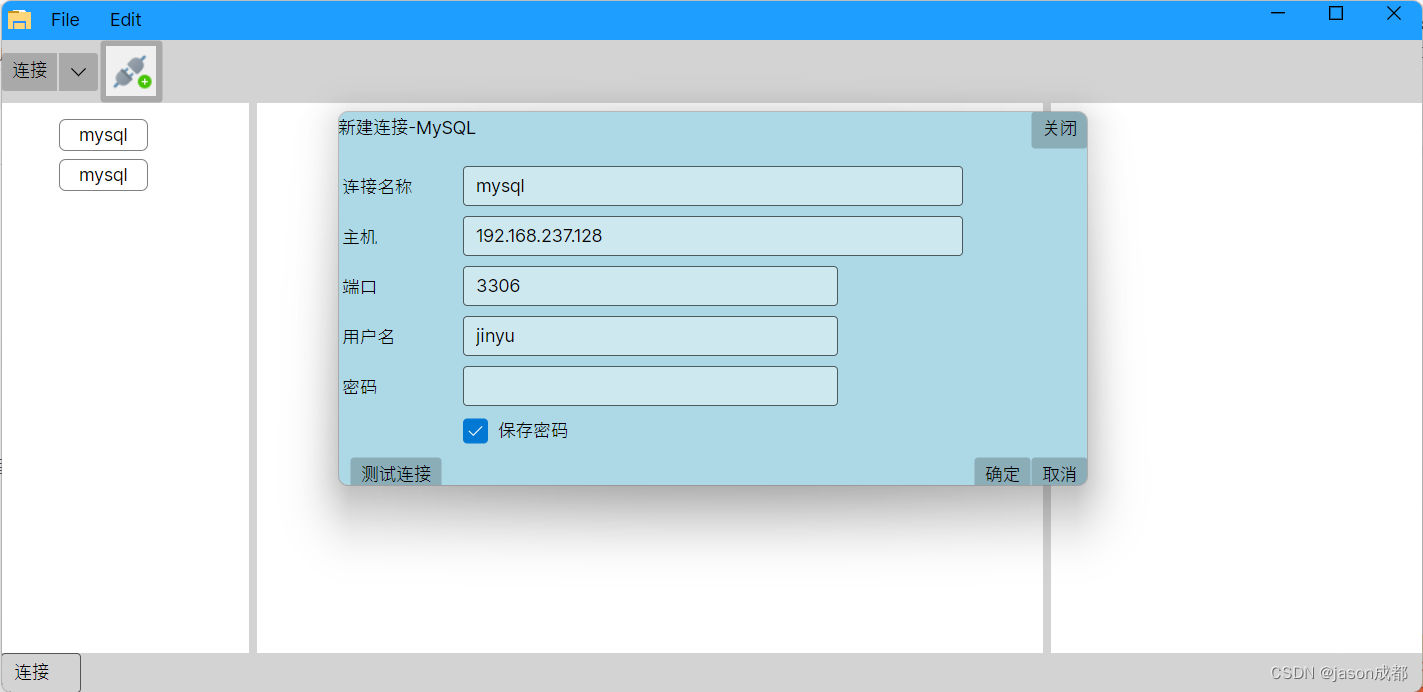Open the Edit menu
Image resolution: width=1423 pixels, height=692 pixels.
[126, 20]
